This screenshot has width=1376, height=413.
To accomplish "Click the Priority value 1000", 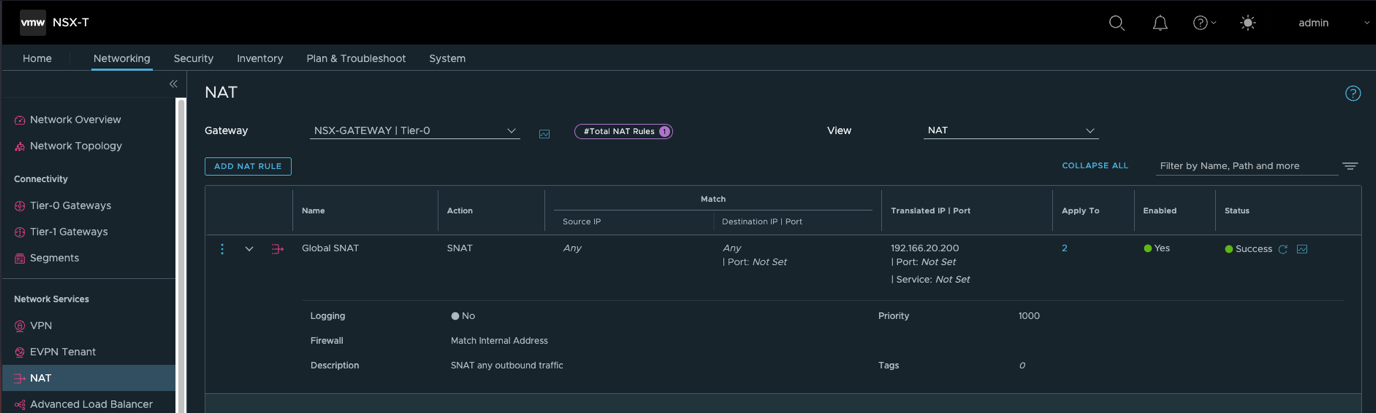I will [1029, 316].
